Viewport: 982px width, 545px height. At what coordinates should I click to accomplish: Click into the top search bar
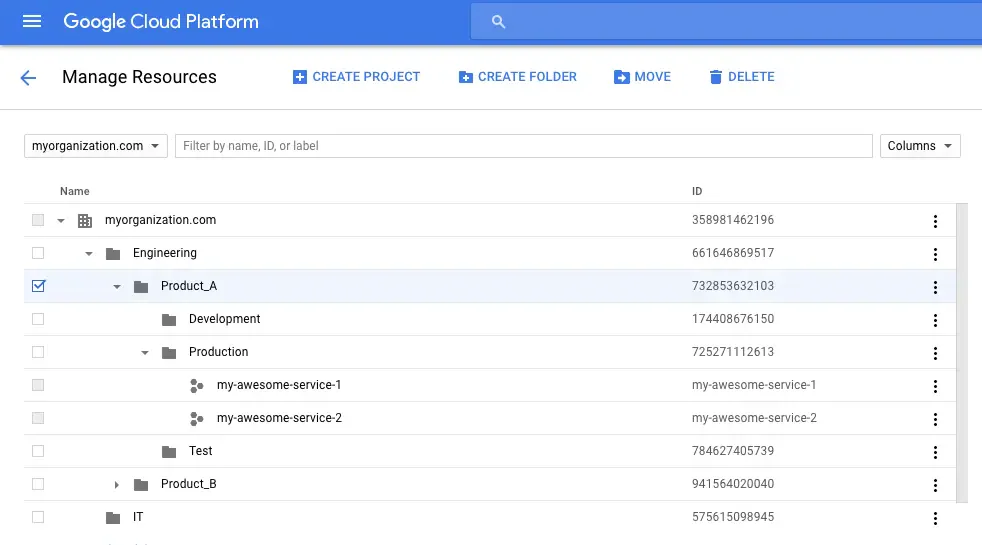click(x=726, y=22)
